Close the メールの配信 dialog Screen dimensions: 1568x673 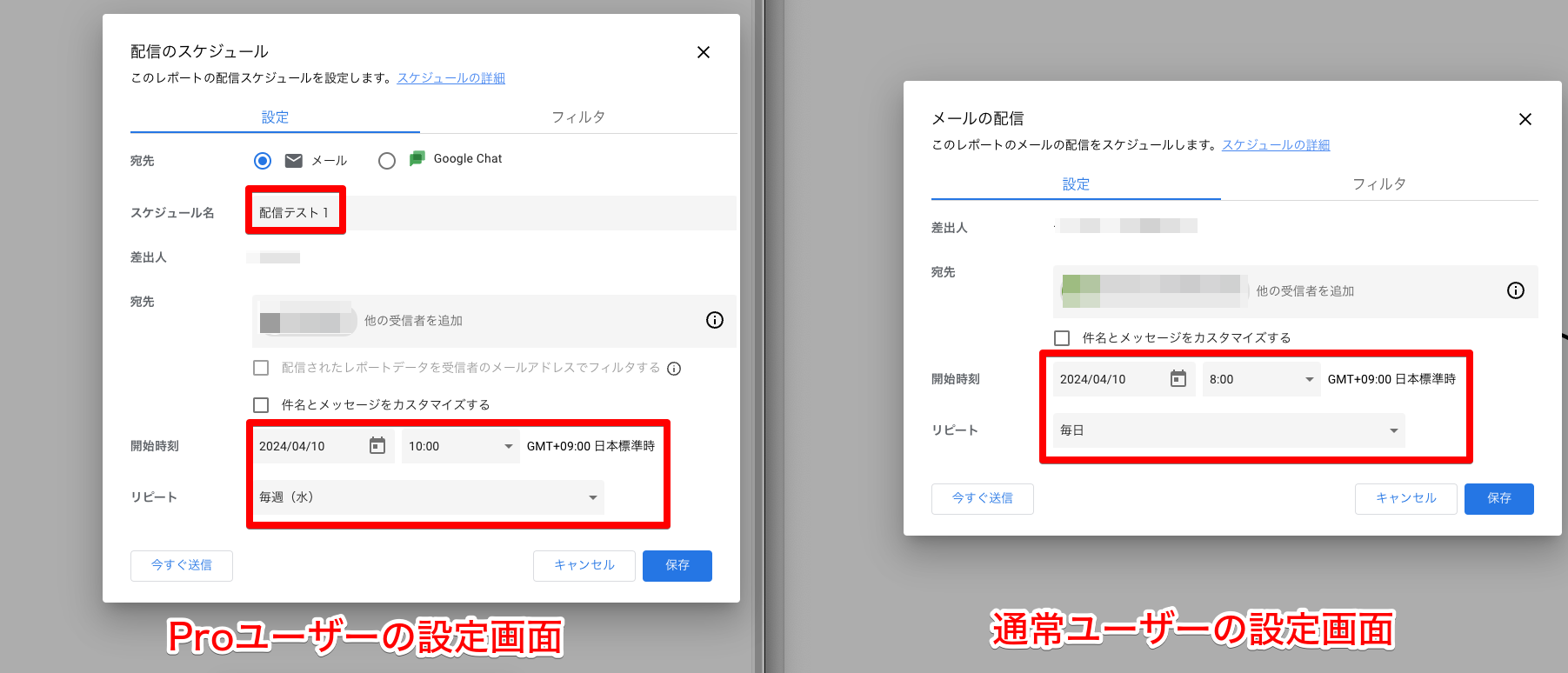click(1525, 119)
